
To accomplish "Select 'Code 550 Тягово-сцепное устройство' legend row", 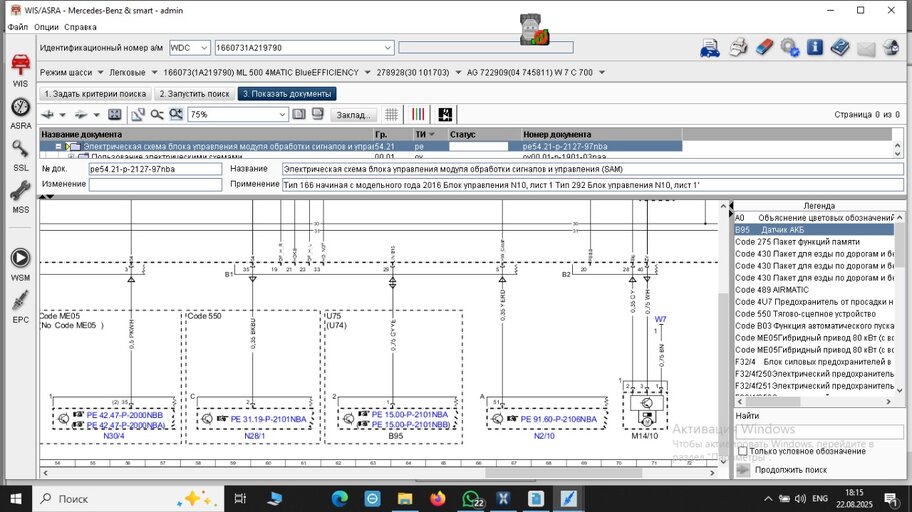I will (x=814, y=314).
